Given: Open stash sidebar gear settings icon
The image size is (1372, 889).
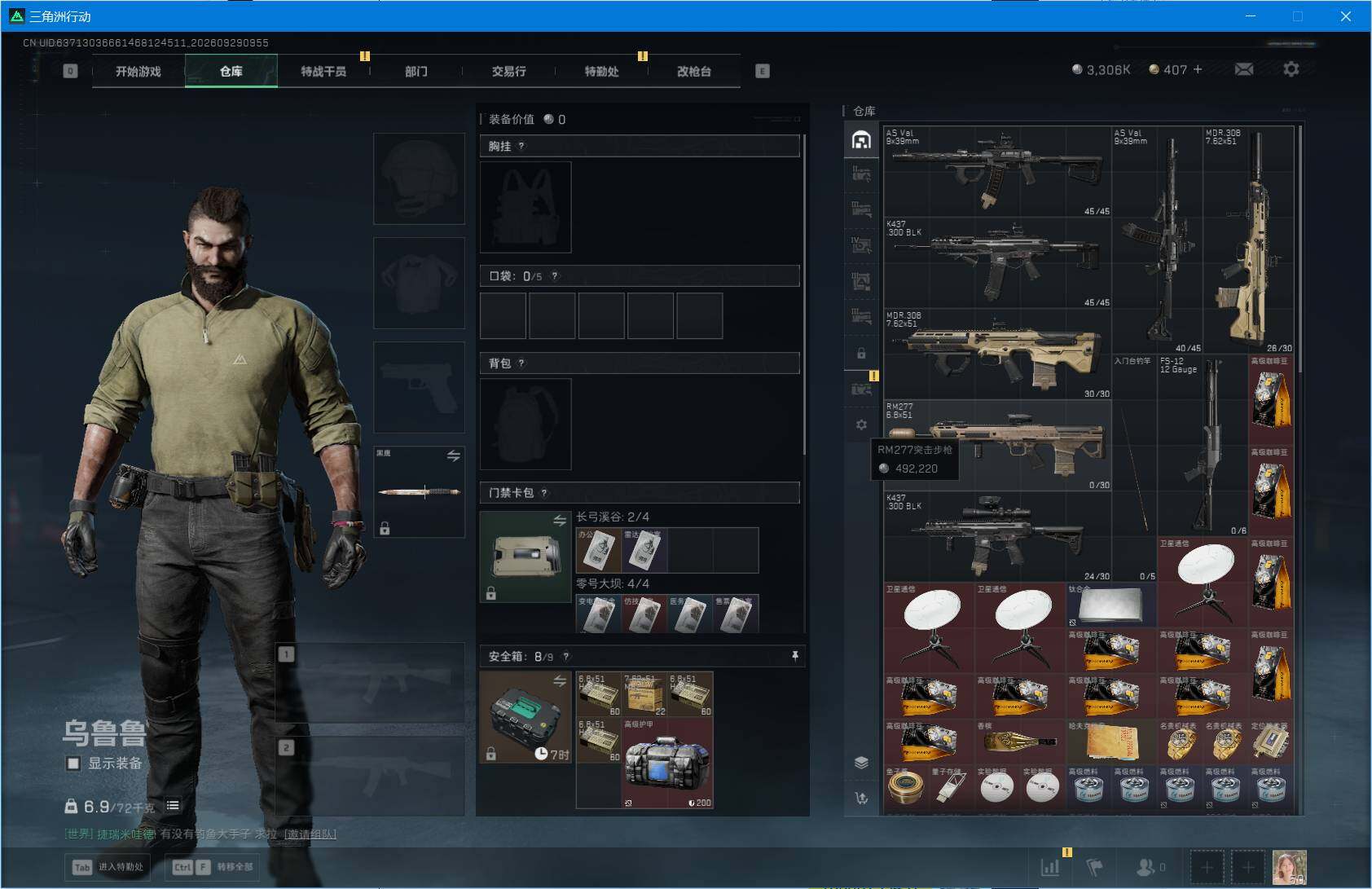Looking at the screenshot, I should [861, 425].
